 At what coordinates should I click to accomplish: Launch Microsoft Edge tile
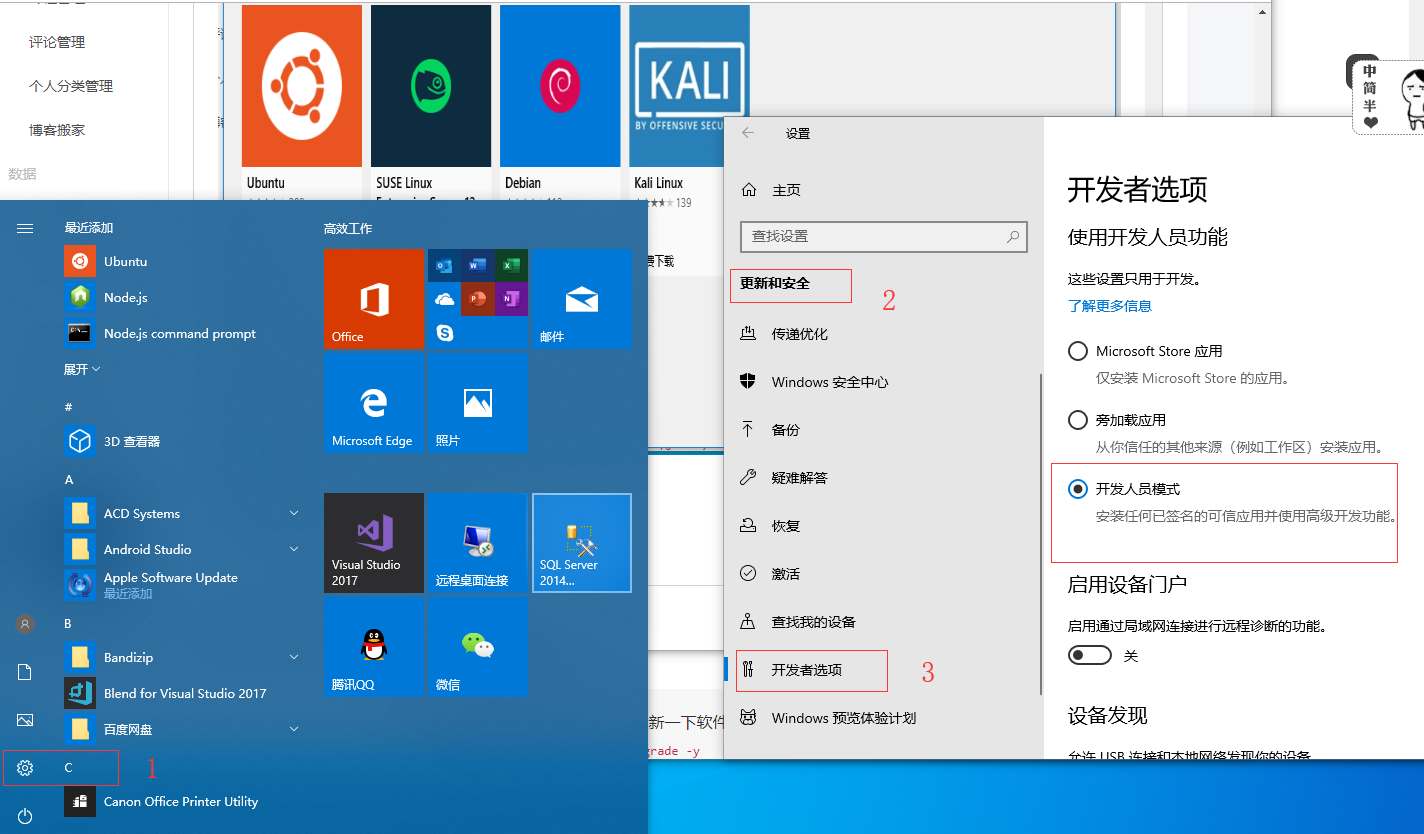click(x=373, y=403)
